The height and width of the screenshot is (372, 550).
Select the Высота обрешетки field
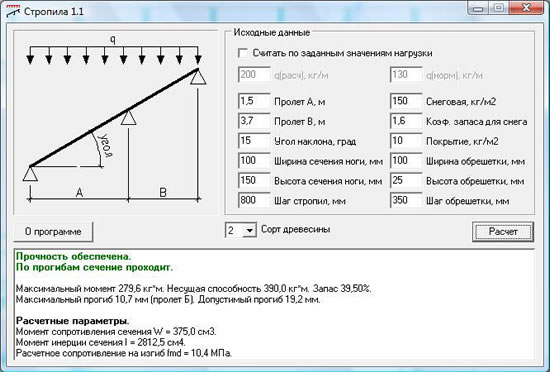406,181
